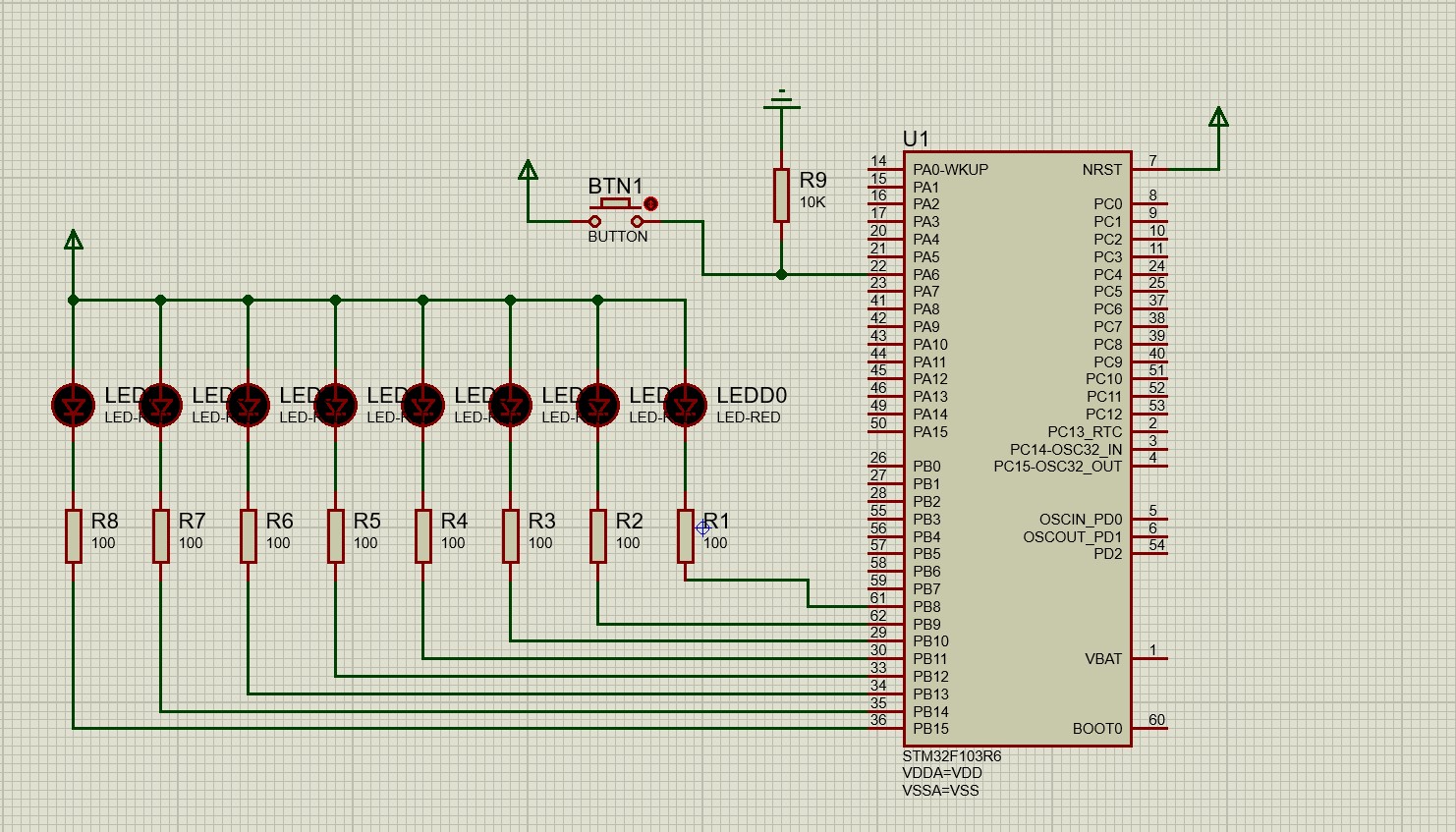This screenshot has width=1456, height=832.
Task: Select the R5 resistor symbol
Action: (x=335, y=535)
